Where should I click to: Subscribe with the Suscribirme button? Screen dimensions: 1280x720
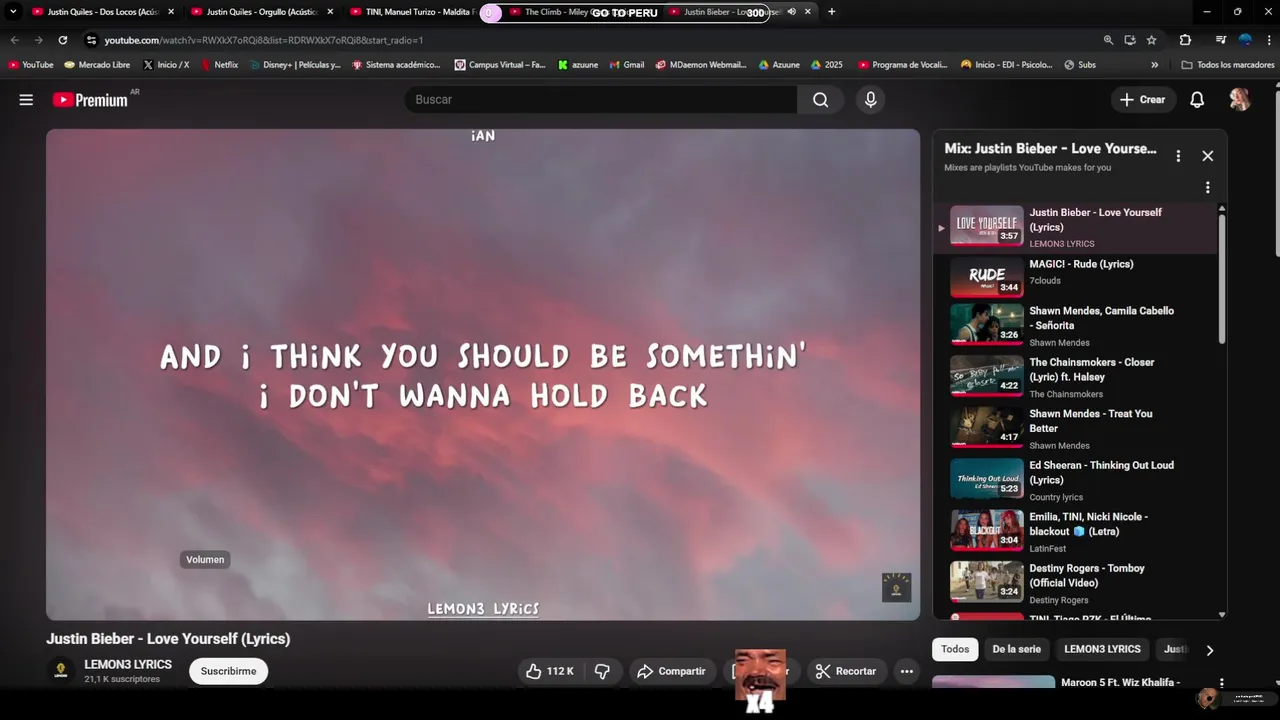click(228, 671)
